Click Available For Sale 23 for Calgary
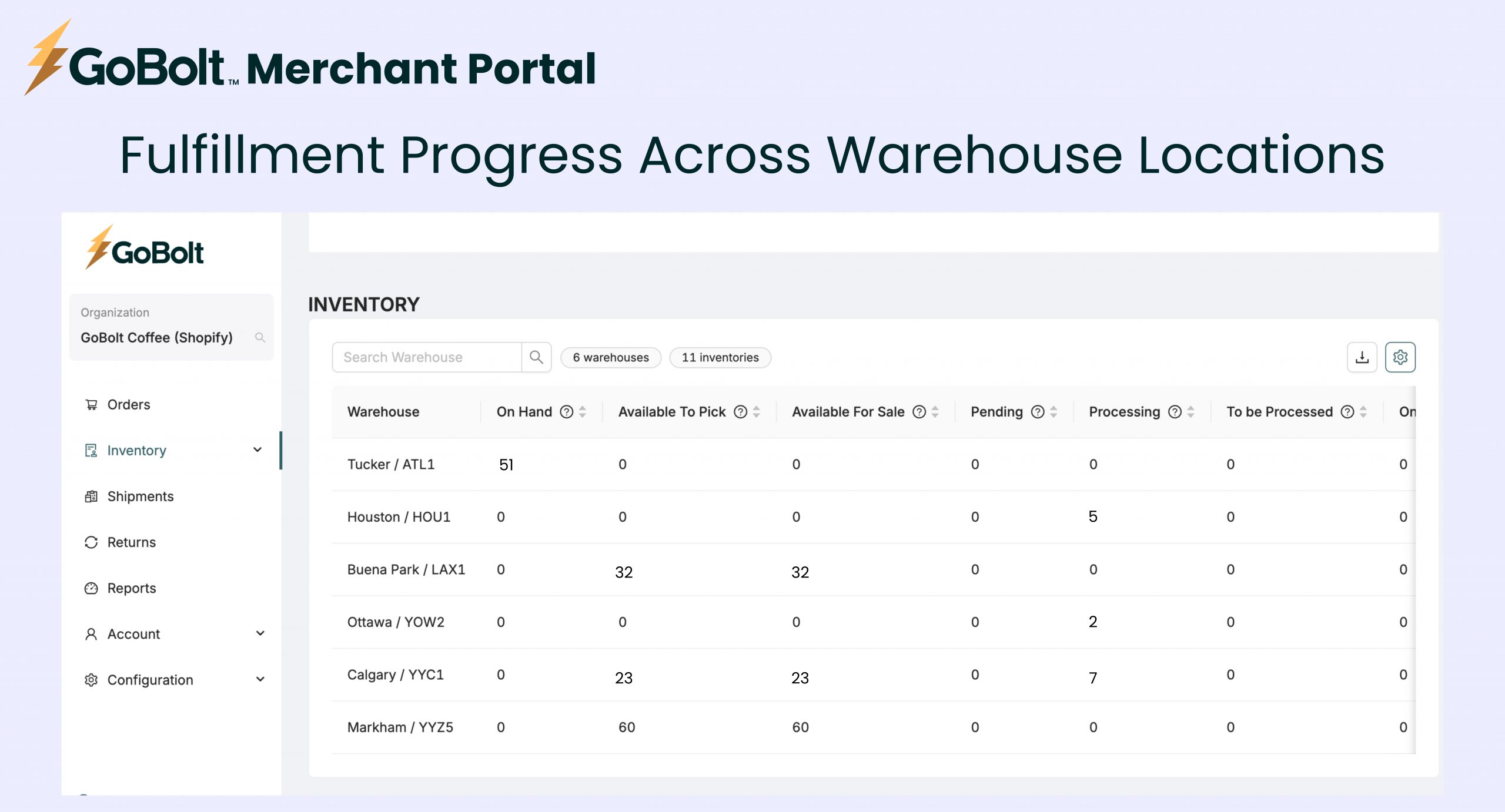Image resolution: width=1505 pixels, height=812 pixels. click(x=800, y=677)
